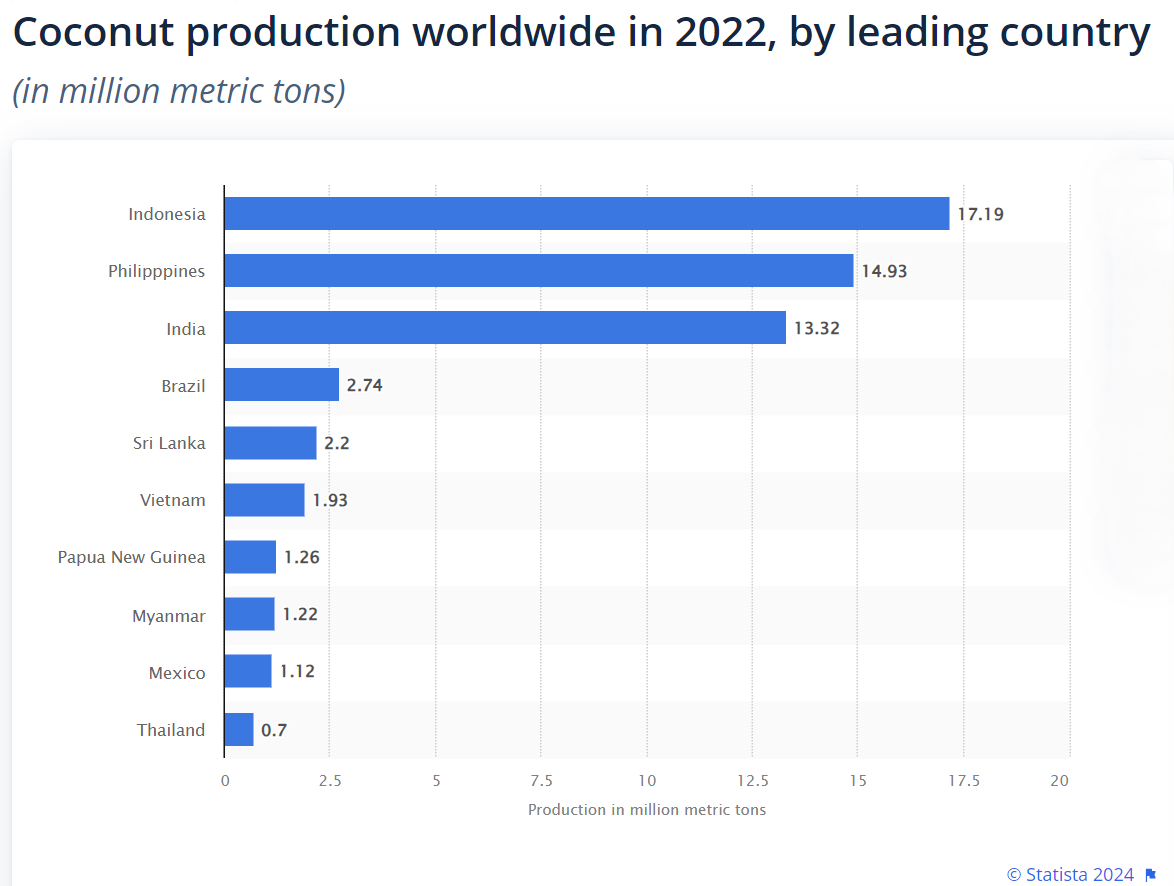Click the Papua New Guinea bar
This screenshot has width=1174, height=886.
pos(250,557)
